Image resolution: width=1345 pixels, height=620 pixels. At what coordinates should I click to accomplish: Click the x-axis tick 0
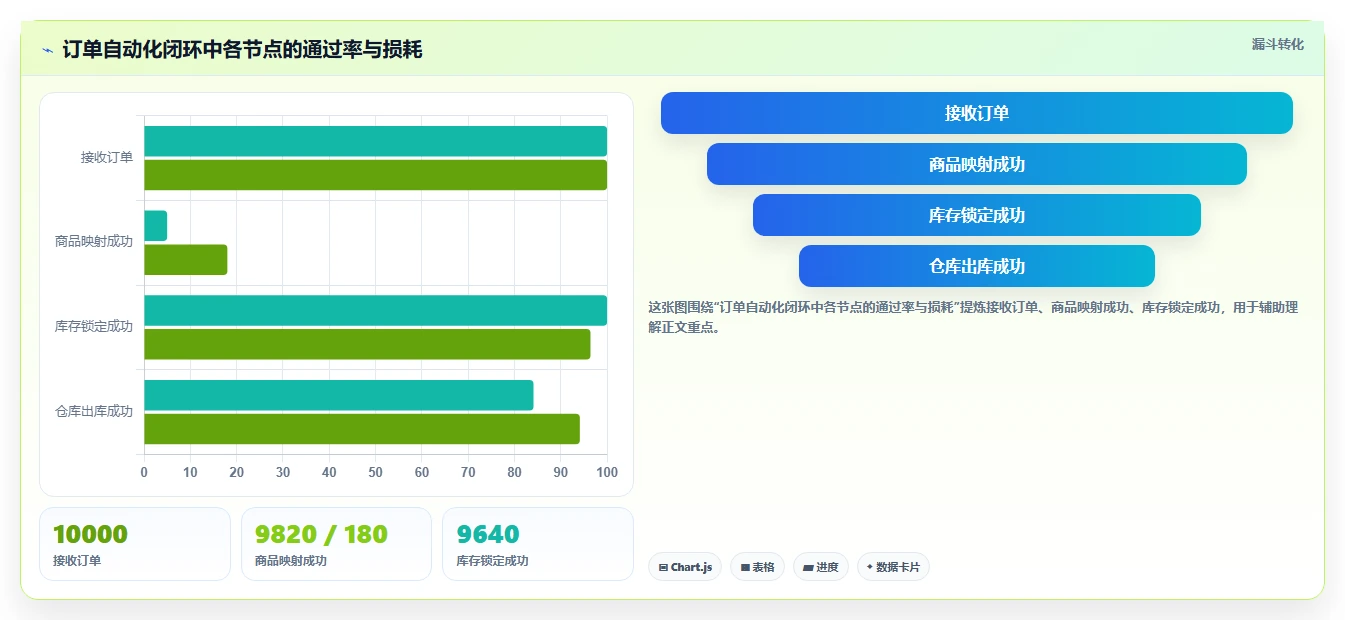[x=144, y=472]
